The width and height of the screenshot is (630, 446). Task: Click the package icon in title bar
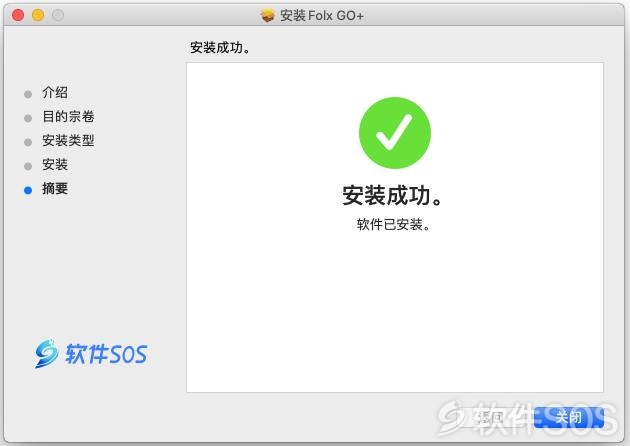tap(268, 16)
